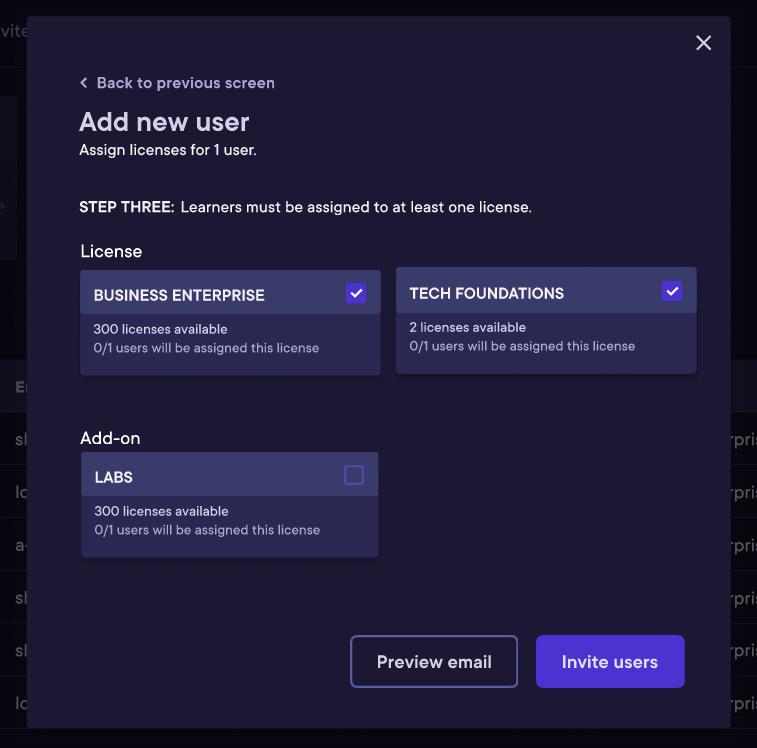Screen dimensions: 757x748
Task: Click Business Enterprise users assigned text
Action: point(206,348)
